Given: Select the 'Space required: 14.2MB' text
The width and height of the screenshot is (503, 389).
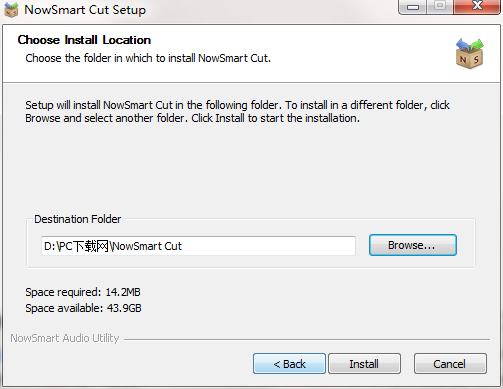Looking at the screenshot, I should [83, 292].
